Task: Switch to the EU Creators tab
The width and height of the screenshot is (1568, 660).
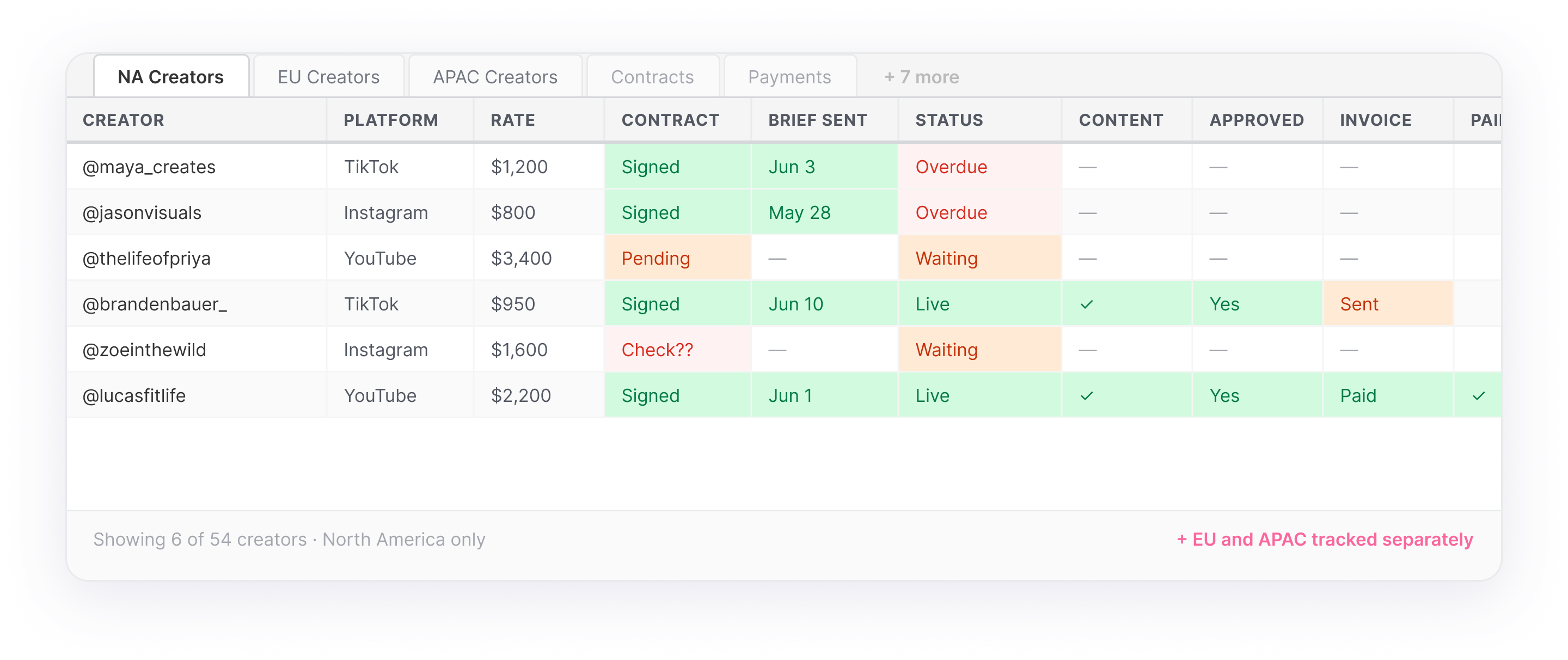Action: pyautogui.click(x=329, y=77)
